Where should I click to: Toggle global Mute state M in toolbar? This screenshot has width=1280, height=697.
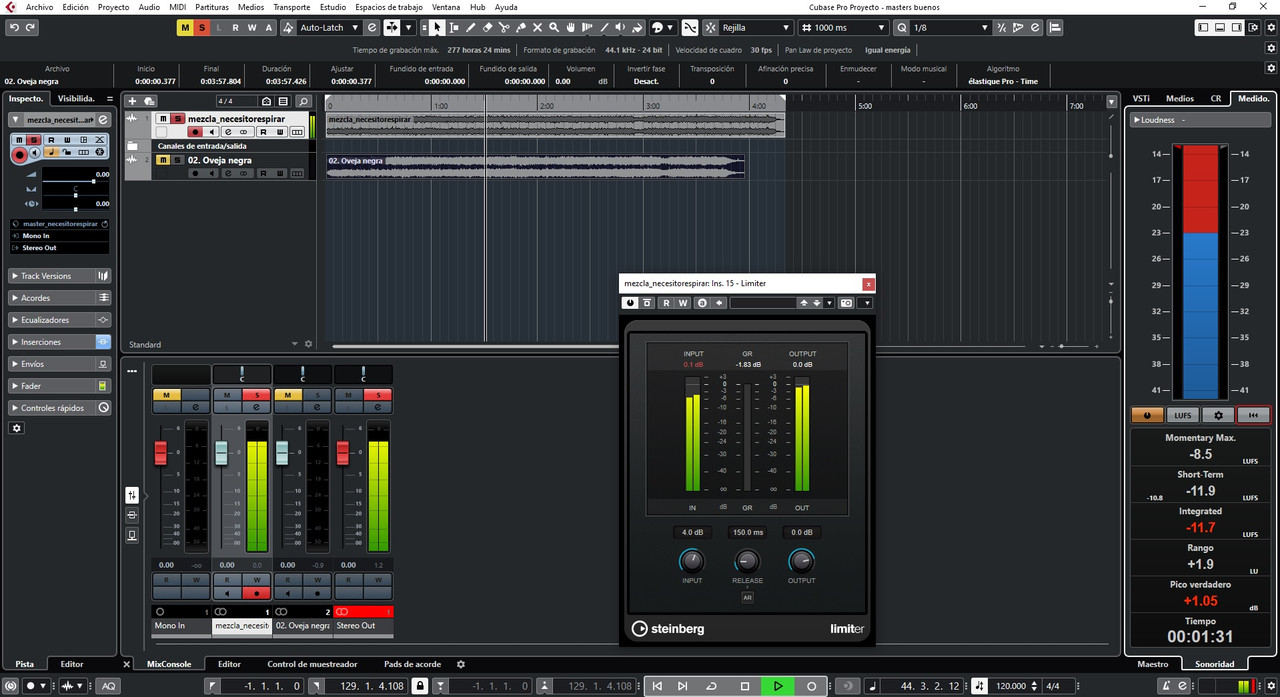click(x=185, y=27)
